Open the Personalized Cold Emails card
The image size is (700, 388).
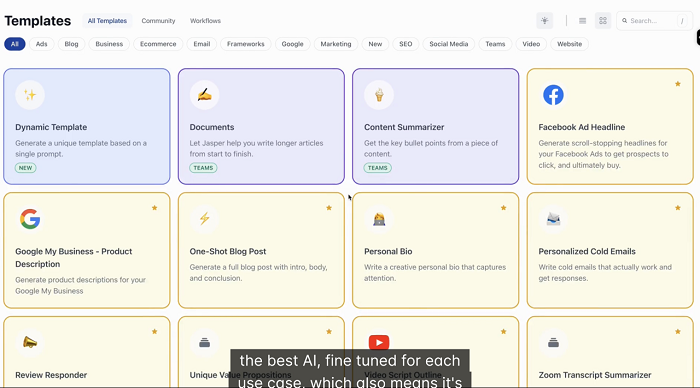point(610,250)
